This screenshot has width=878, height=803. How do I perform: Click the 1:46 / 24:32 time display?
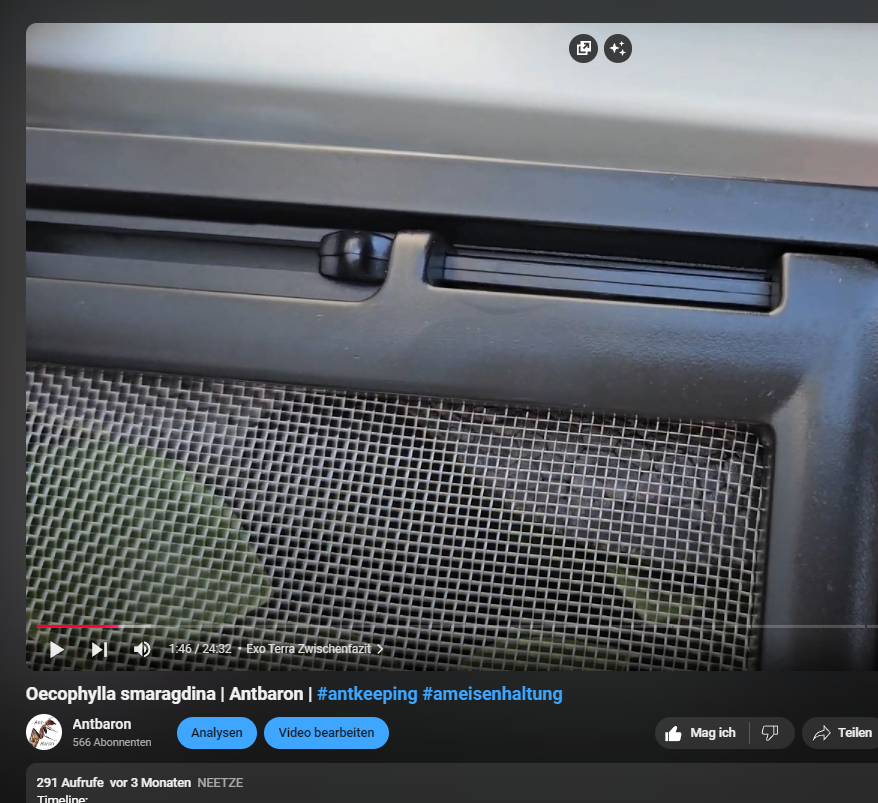coord(200,649)
